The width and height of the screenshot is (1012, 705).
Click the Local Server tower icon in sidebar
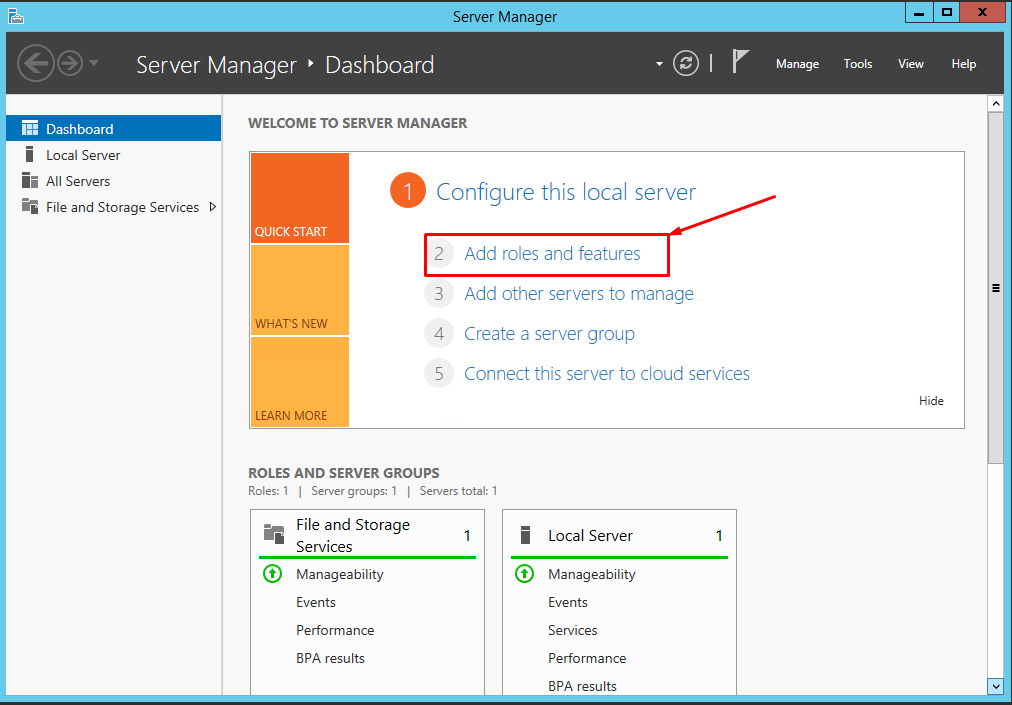[x=29, y=154]
